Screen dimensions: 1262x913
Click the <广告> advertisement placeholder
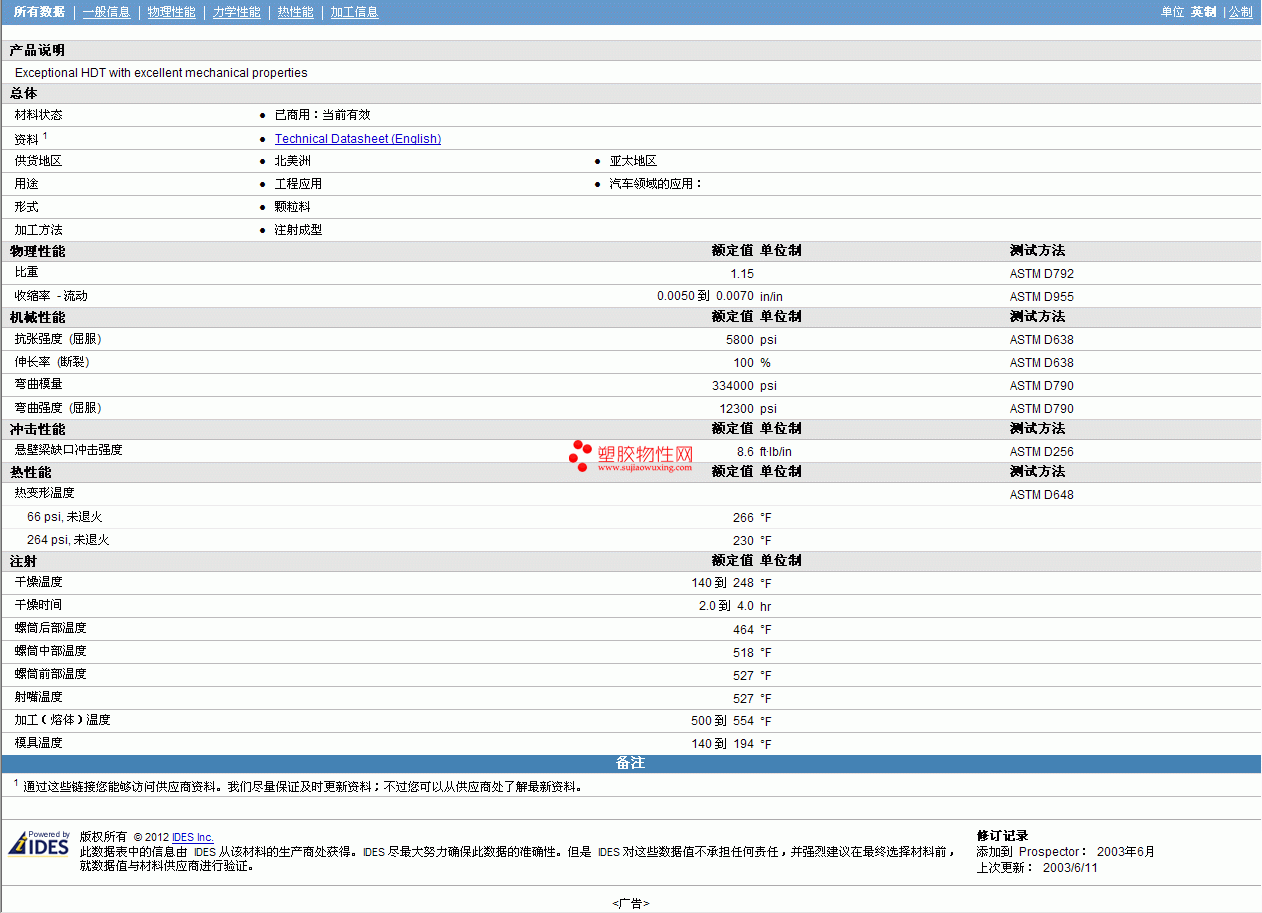tap(631, 903)
